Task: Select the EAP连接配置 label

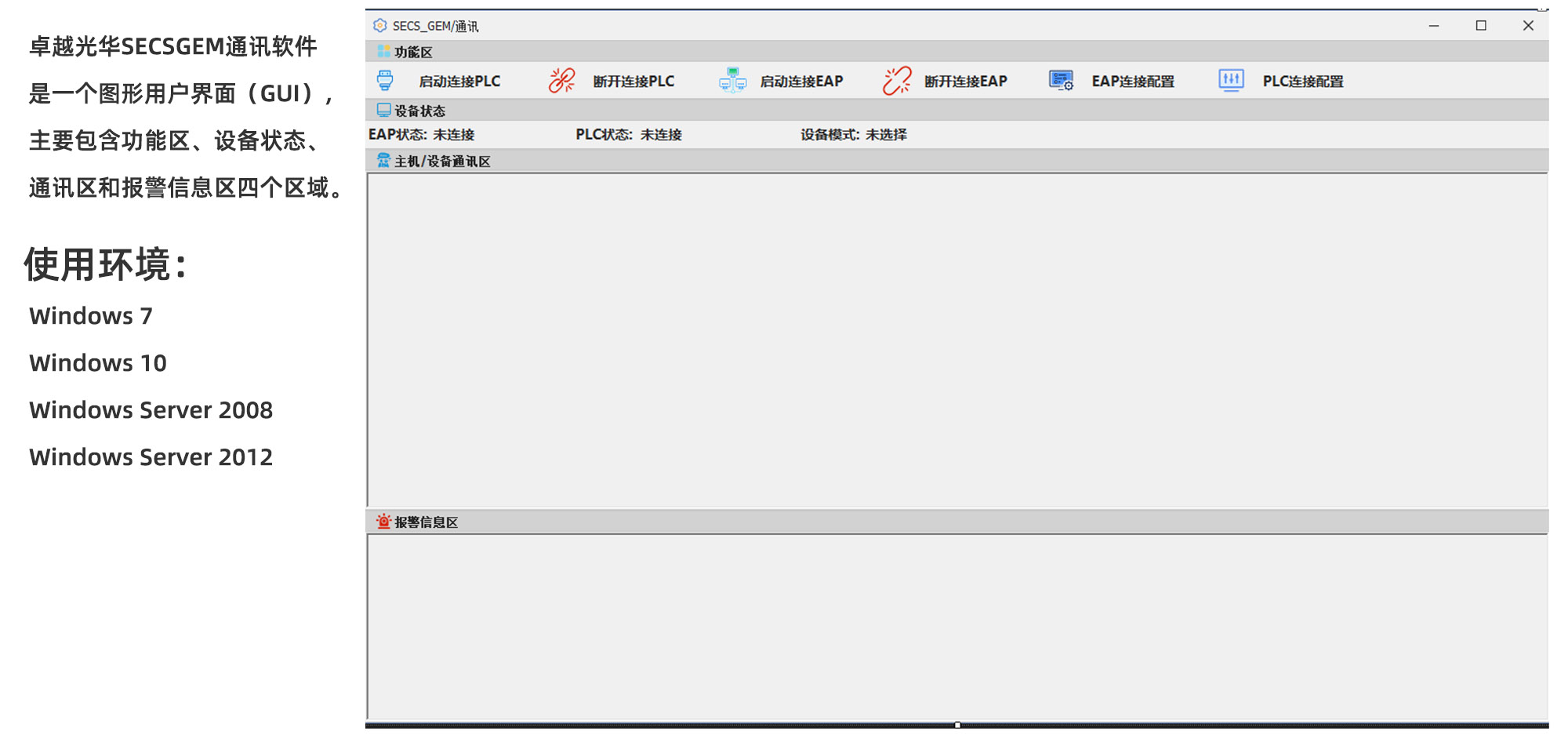Action: (x=1133, y=82)
